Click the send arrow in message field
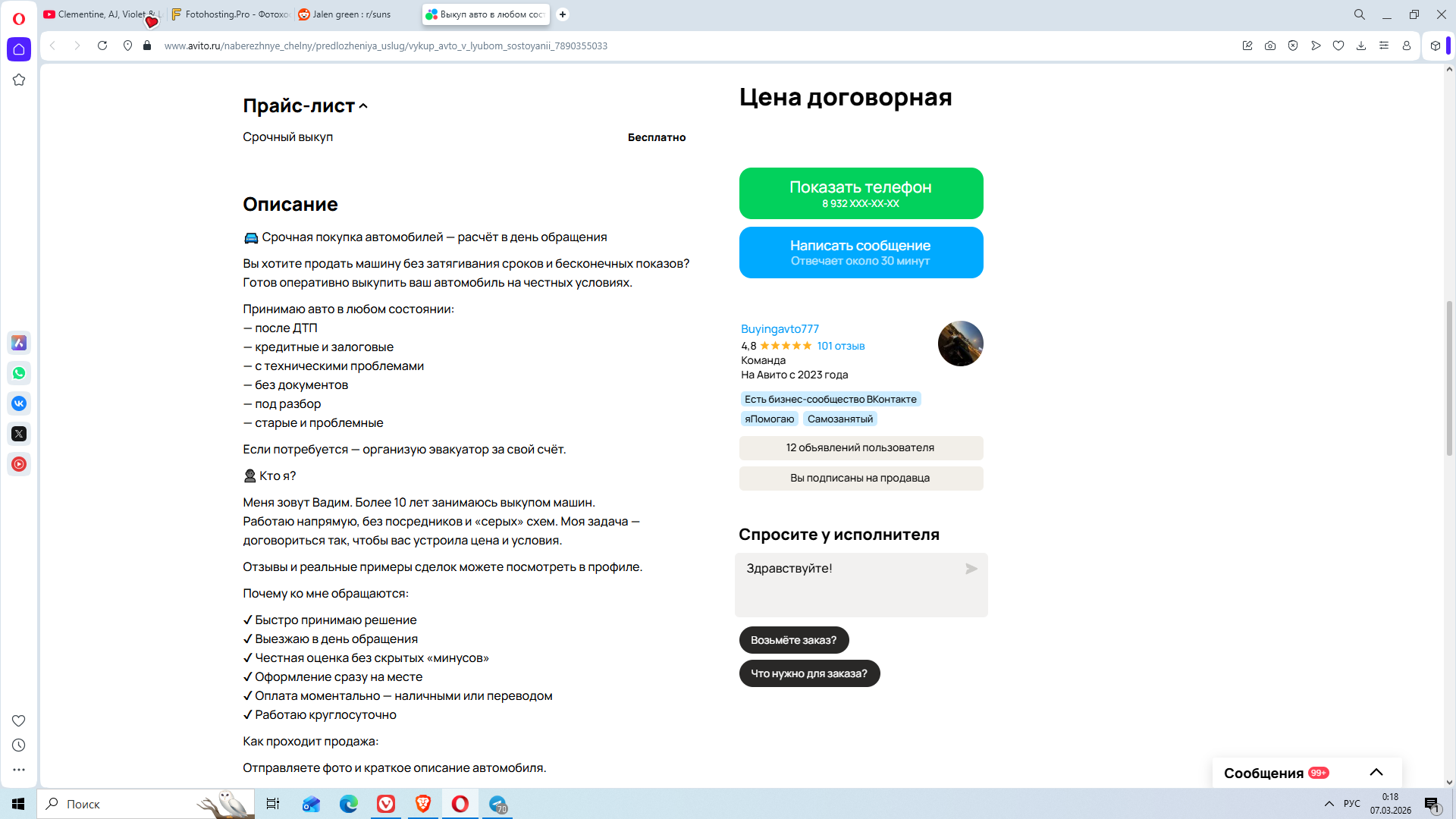 pyautogui.click(x=971, y=569)
